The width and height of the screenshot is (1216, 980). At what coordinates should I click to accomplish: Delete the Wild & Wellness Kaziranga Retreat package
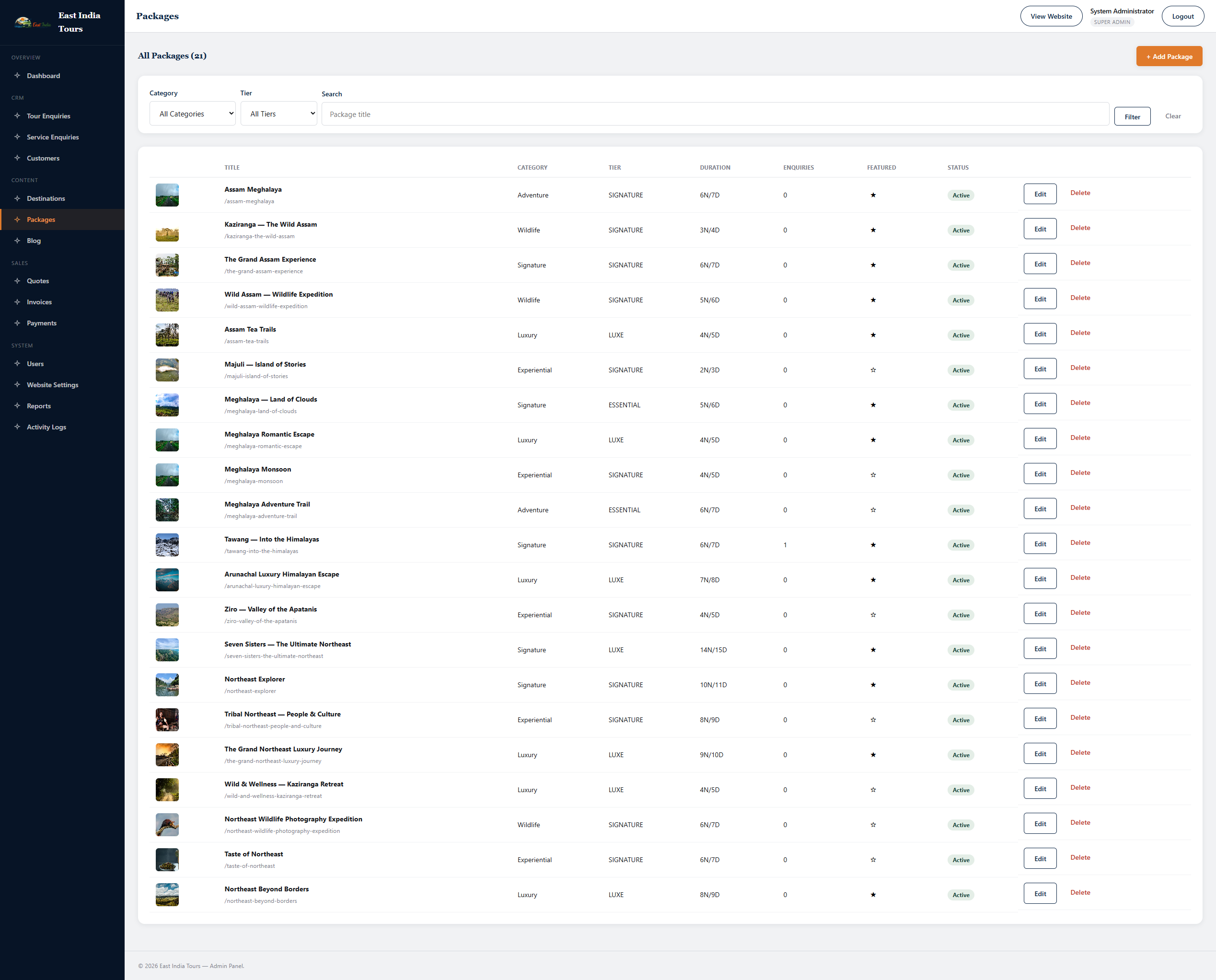pos(1080,787)
